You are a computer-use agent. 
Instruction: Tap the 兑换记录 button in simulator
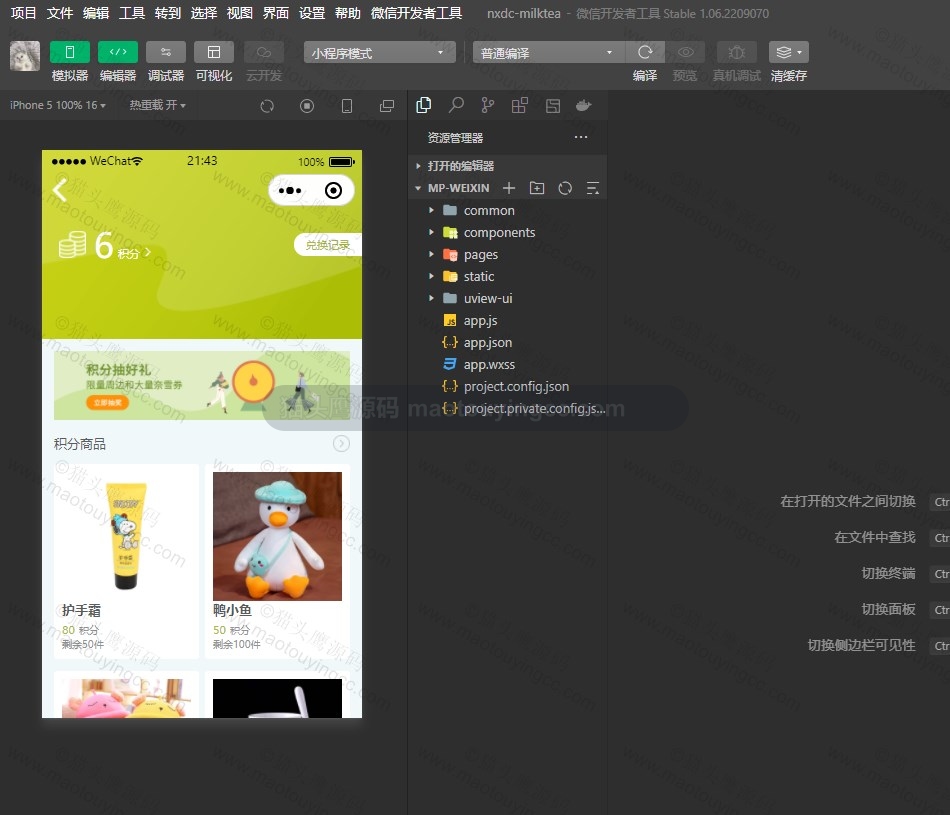[x=328, y=245]
